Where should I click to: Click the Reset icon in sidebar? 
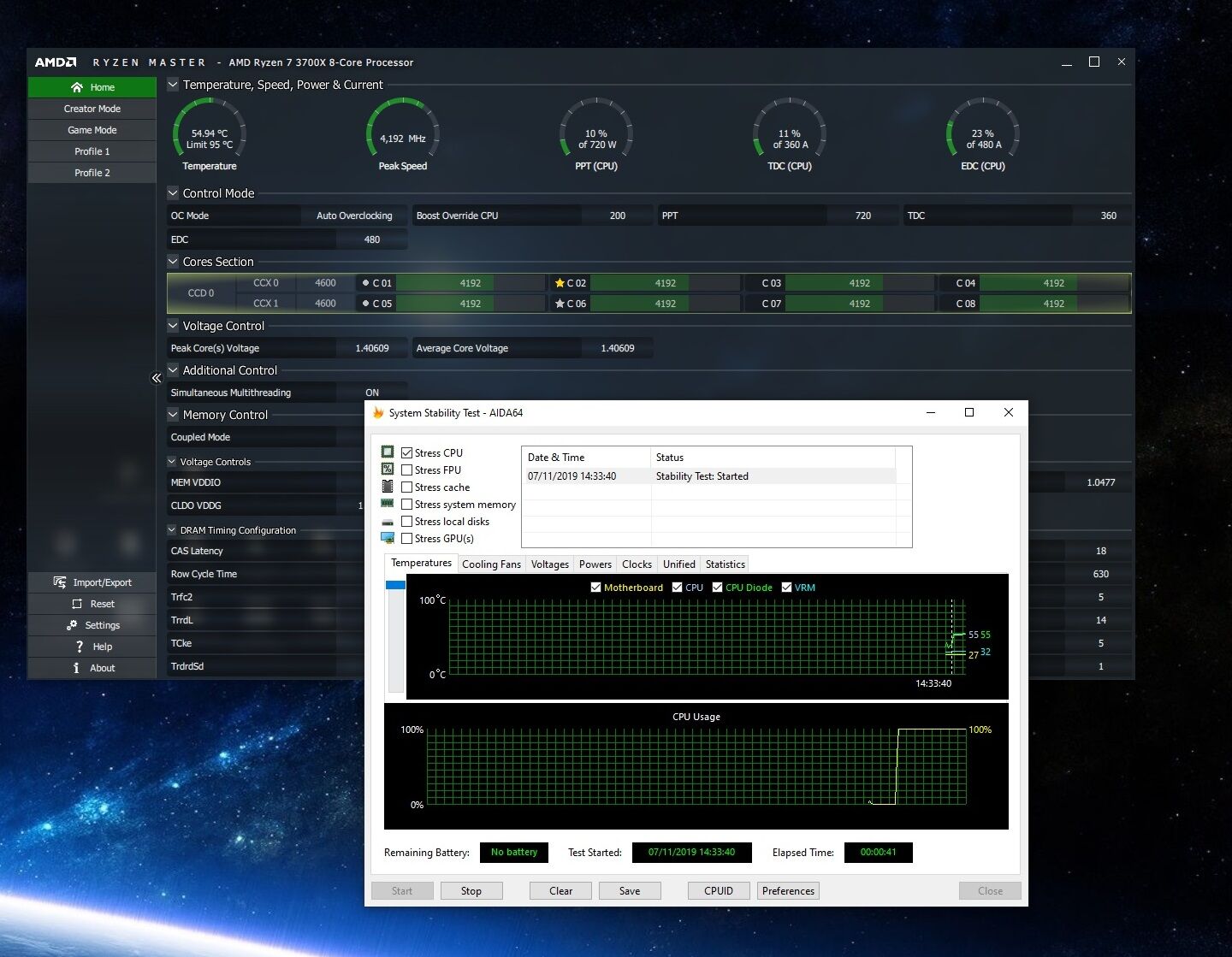point(77,604)
